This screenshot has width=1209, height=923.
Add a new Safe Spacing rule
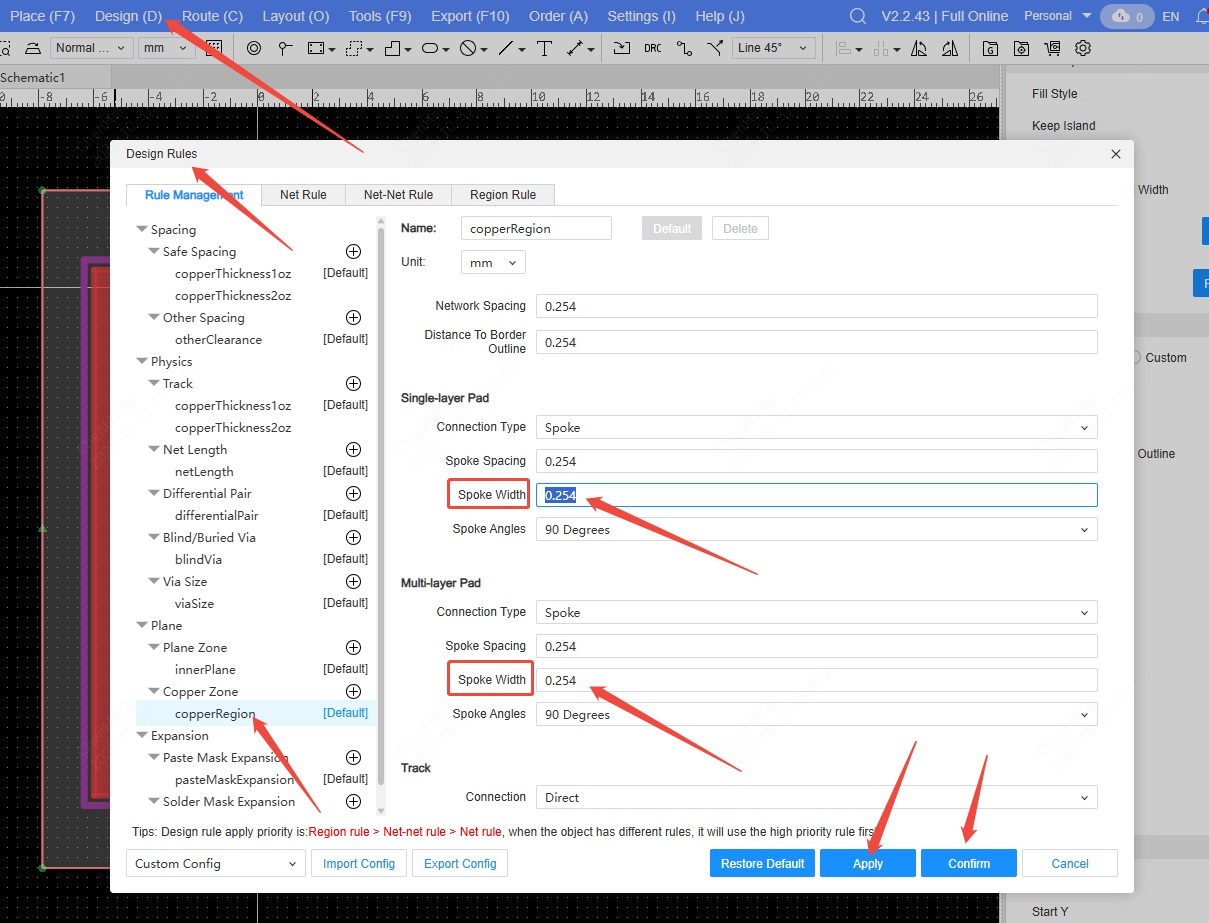click(x=353, y=252)
